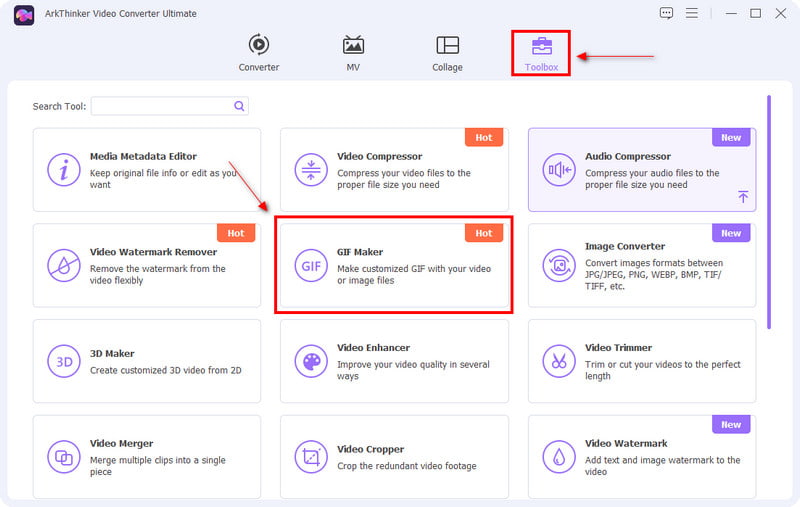Image resolution: width=800 pixels, height=507 pixels.
Task: Click text "Improve your video quality in several ways"
Action: click(x=413, y=370)
